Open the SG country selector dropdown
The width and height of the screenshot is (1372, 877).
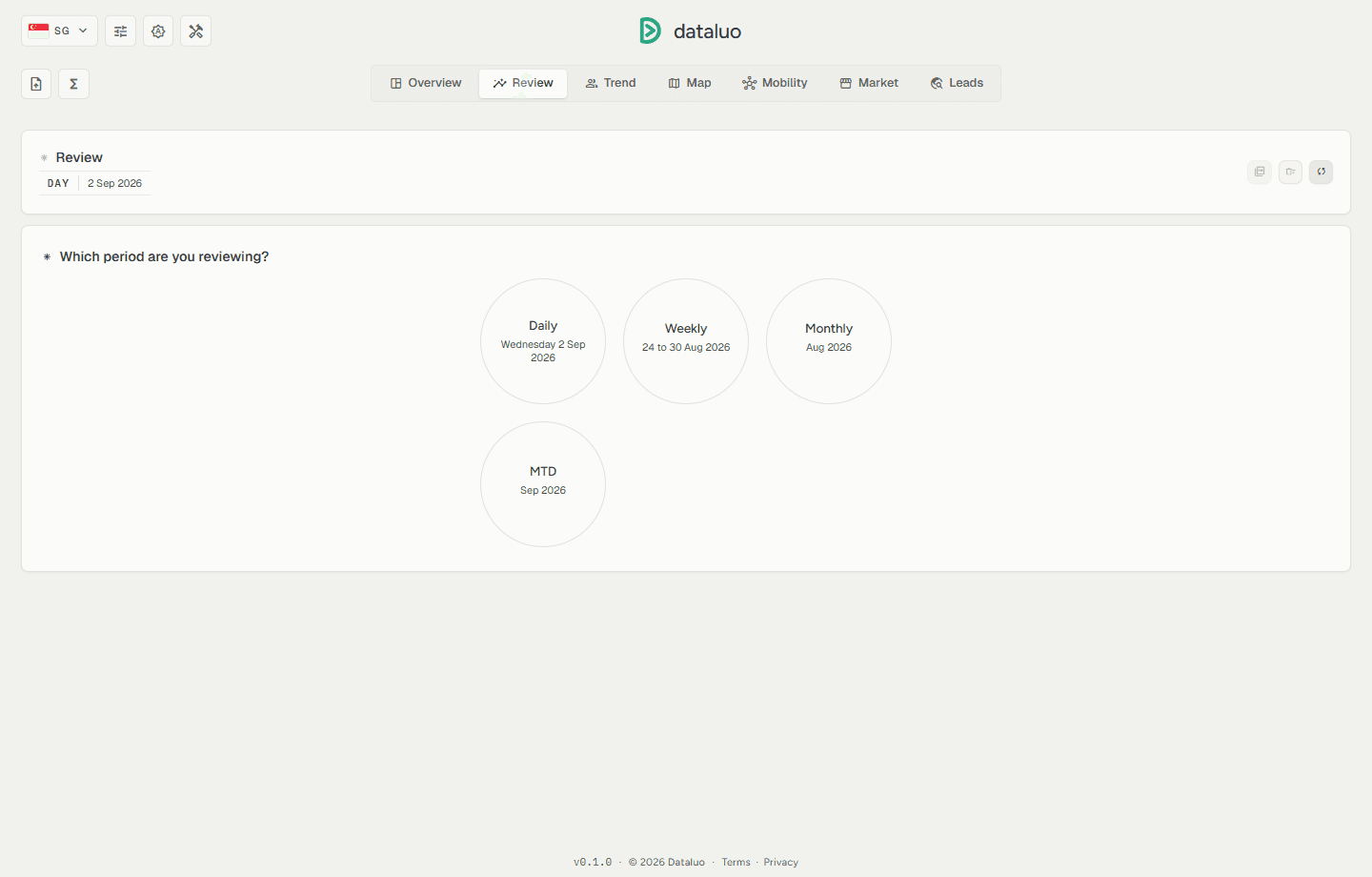(x=59, y=31)
